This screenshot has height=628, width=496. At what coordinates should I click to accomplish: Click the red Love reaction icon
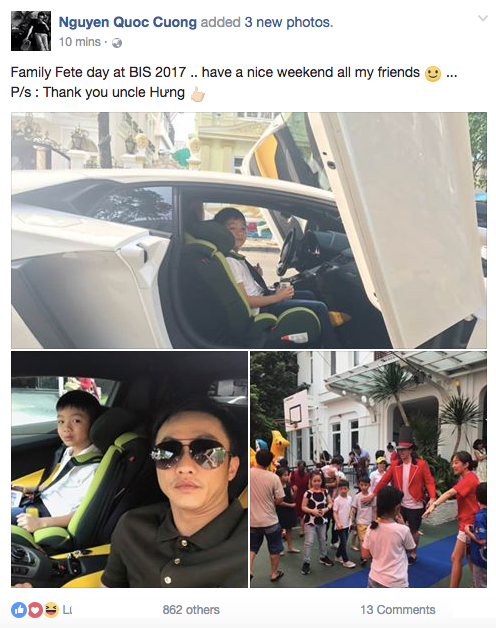(x=35, y=610)
